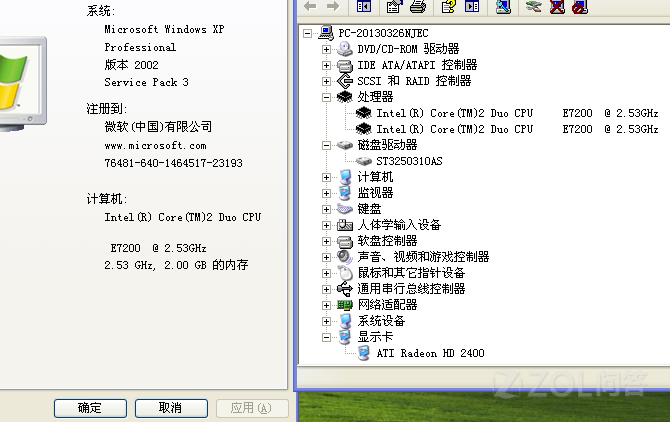Toggle the show/hide action pane toolbar icon
Image resolution: width=670 pixels, height=422 pixels.
[472, 6]
